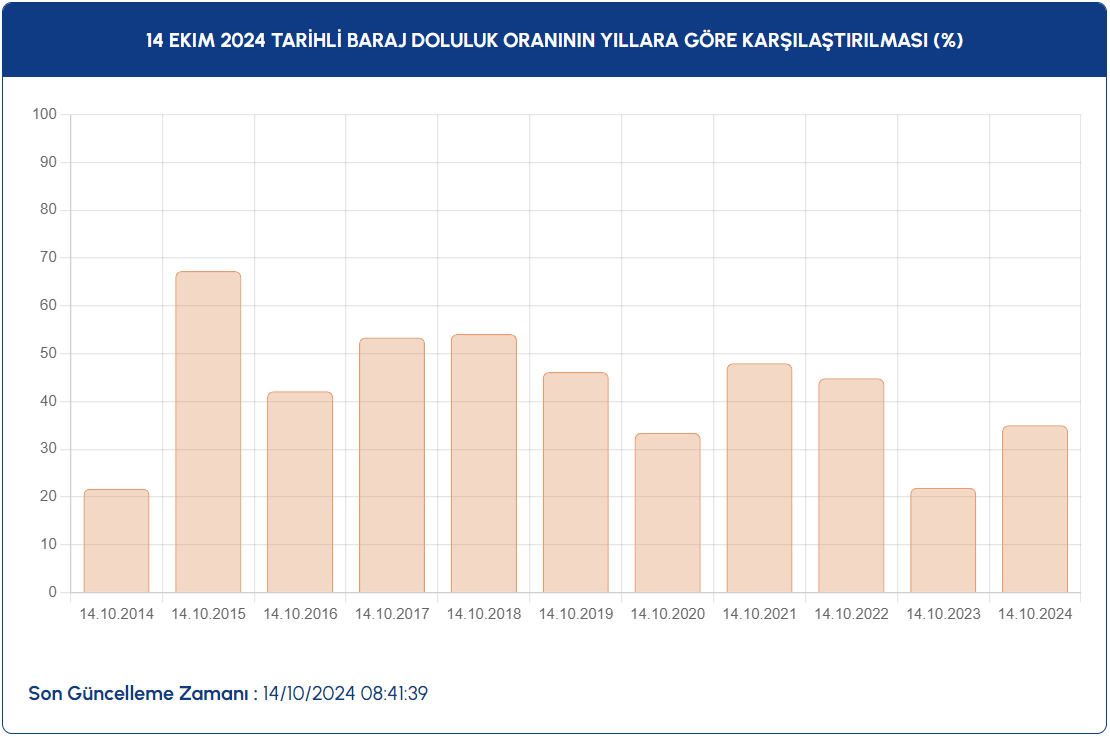Click the bar for 14.10.2022

click(x=851, y=485)
